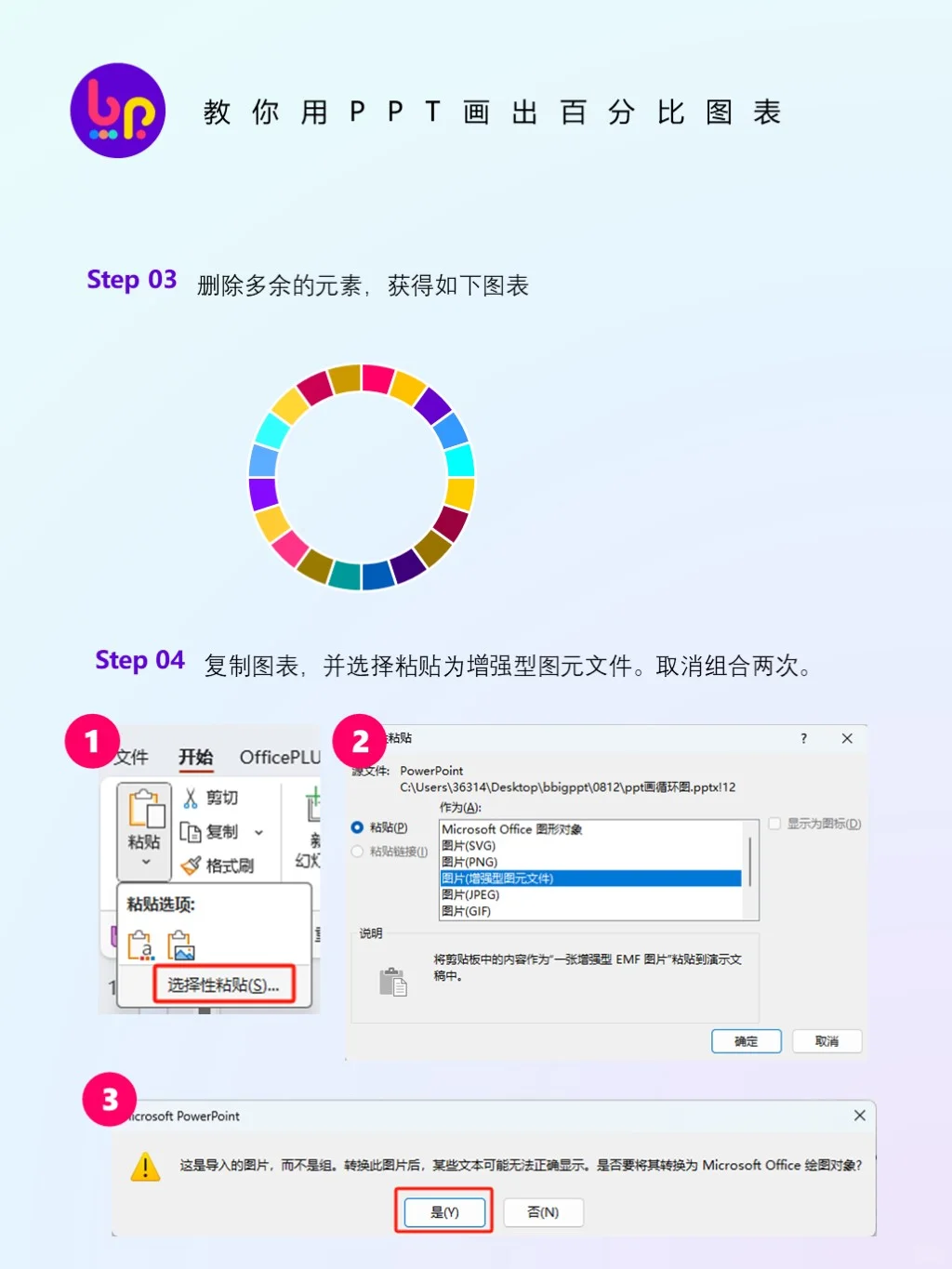Select the 粘贴(P) radio button
The image size is (952, 1269).
click(x=357, y=827)
